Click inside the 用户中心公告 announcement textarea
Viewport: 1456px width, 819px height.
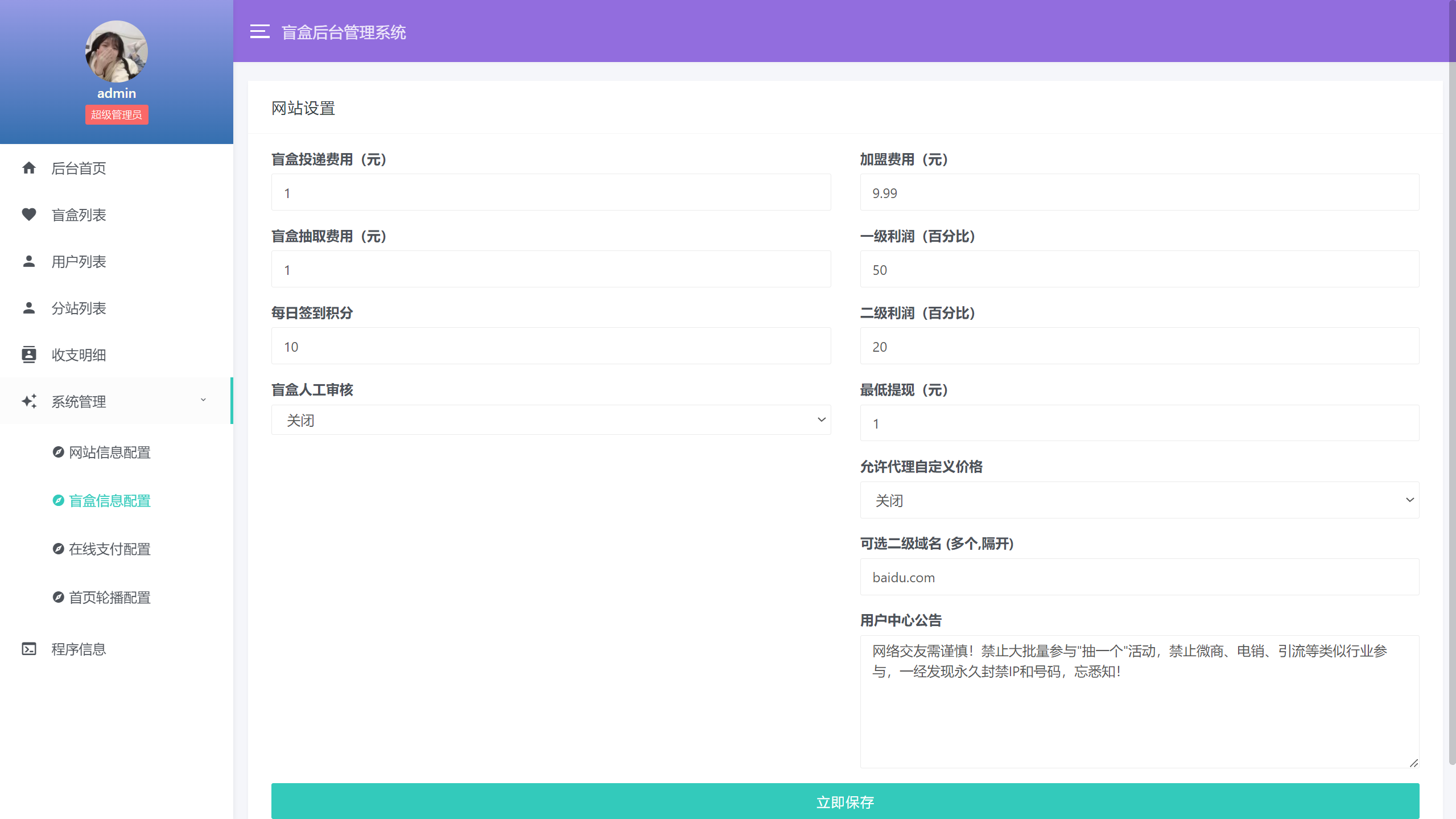coord(1138,700)
